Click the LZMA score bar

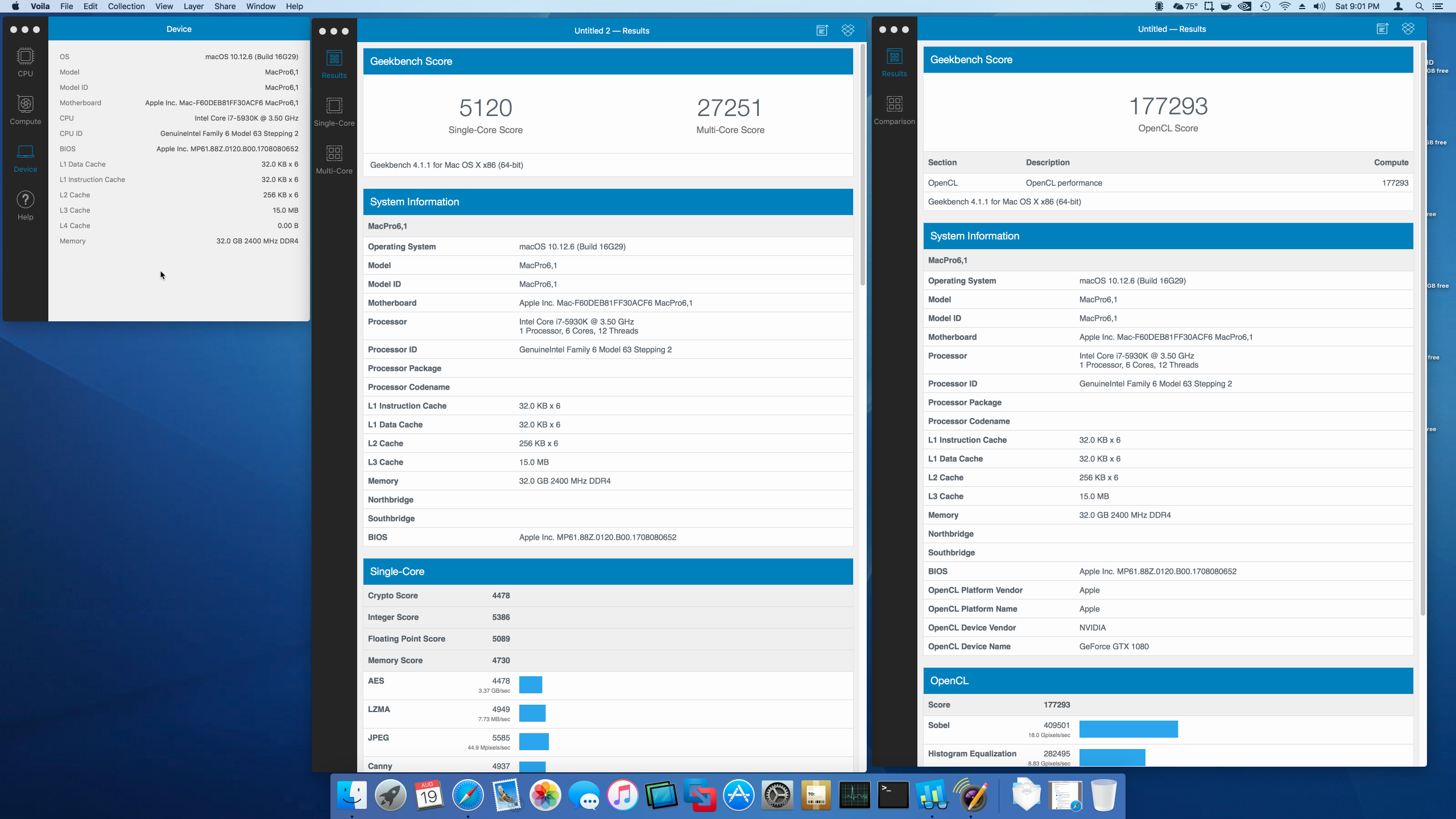coord(532,713)
